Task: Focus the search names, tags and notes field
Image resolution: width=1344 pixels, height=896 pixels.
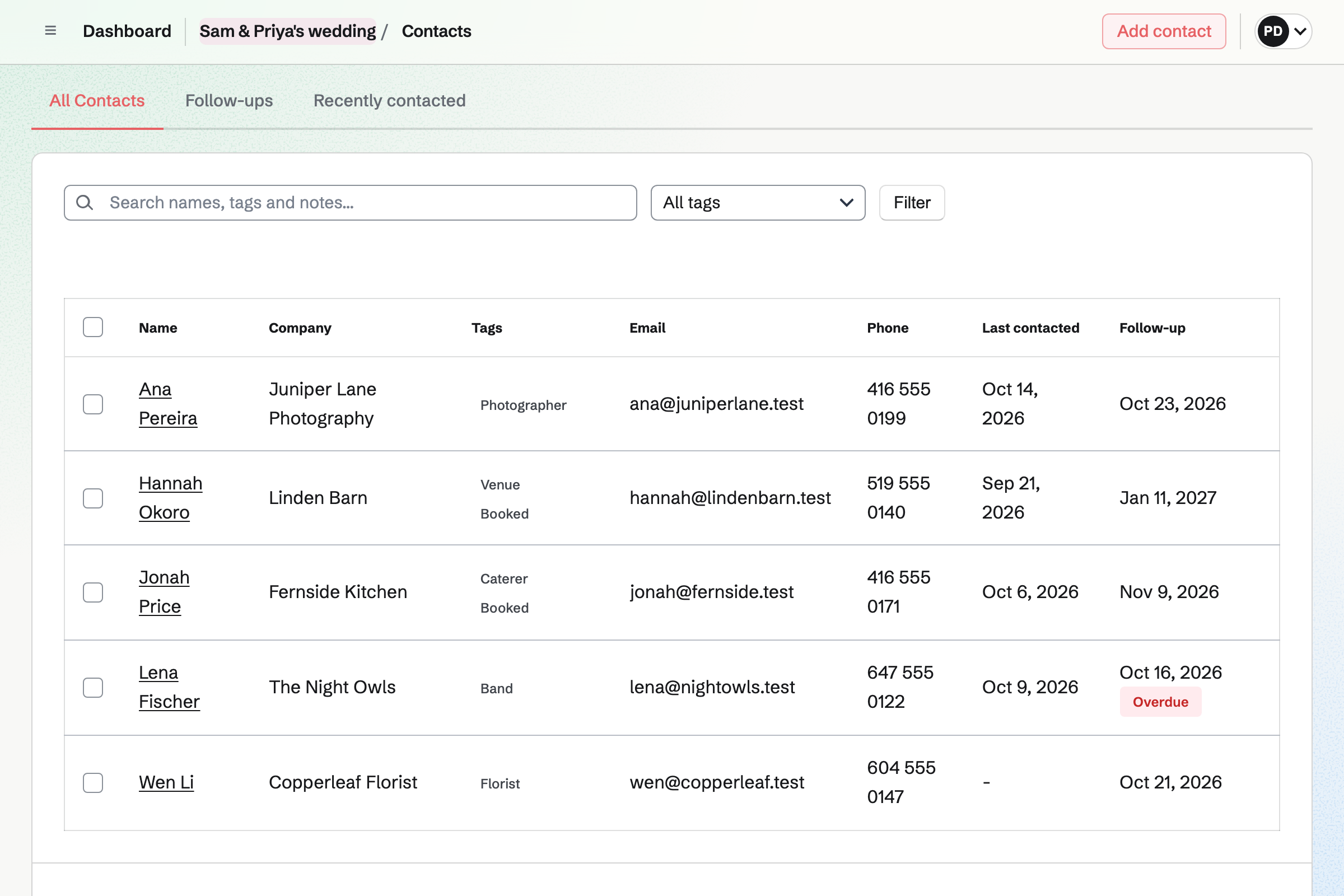Action: [x=351, y=202]
